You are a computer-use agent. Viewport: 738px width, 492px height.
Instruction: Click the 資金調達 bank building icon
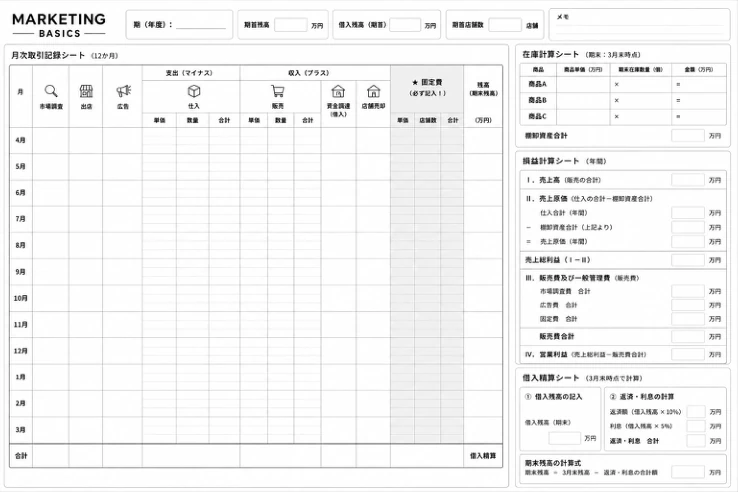pos(338,91)
